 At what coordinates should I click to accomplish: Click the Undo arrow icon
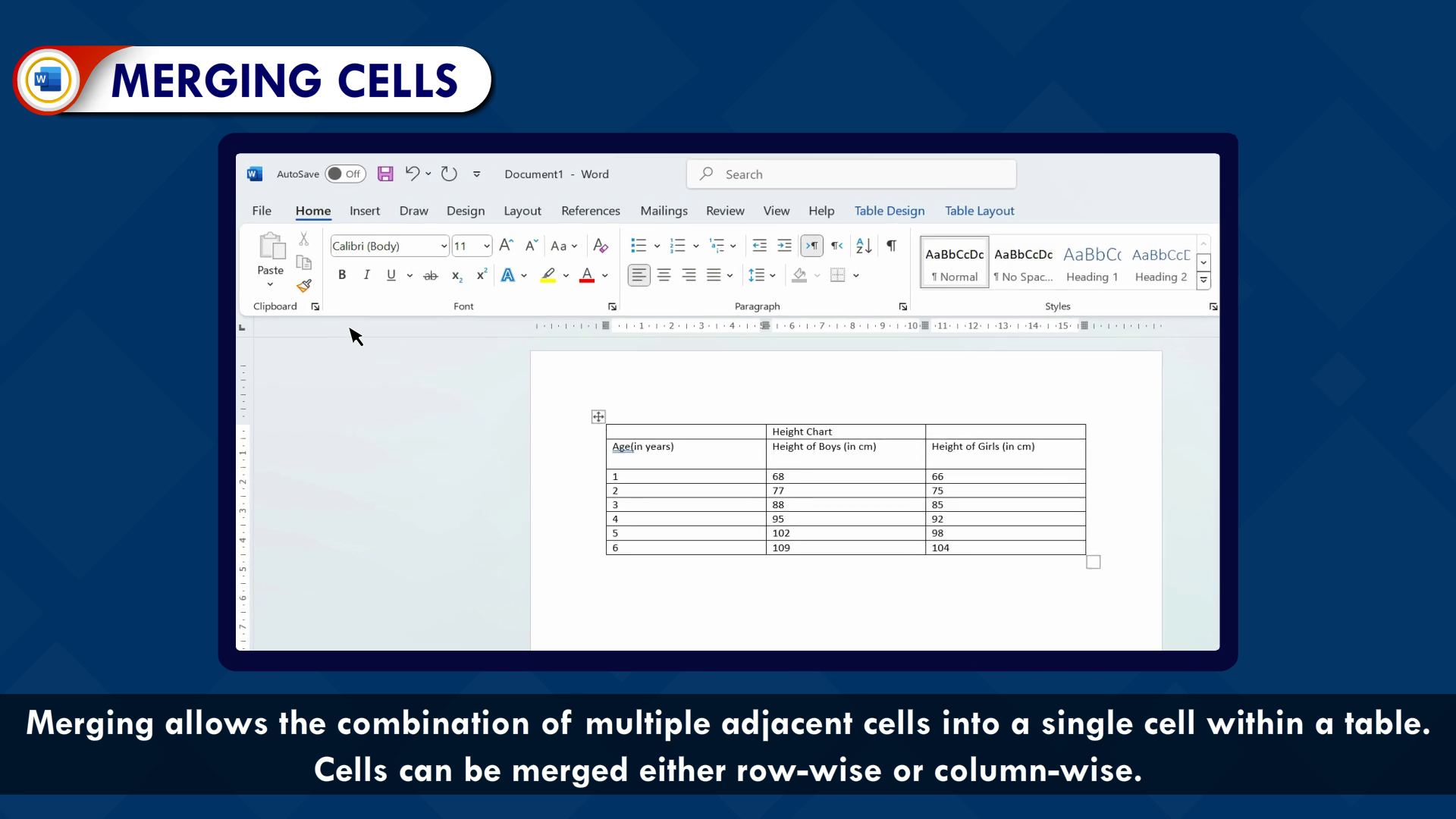tap(412, 174)
